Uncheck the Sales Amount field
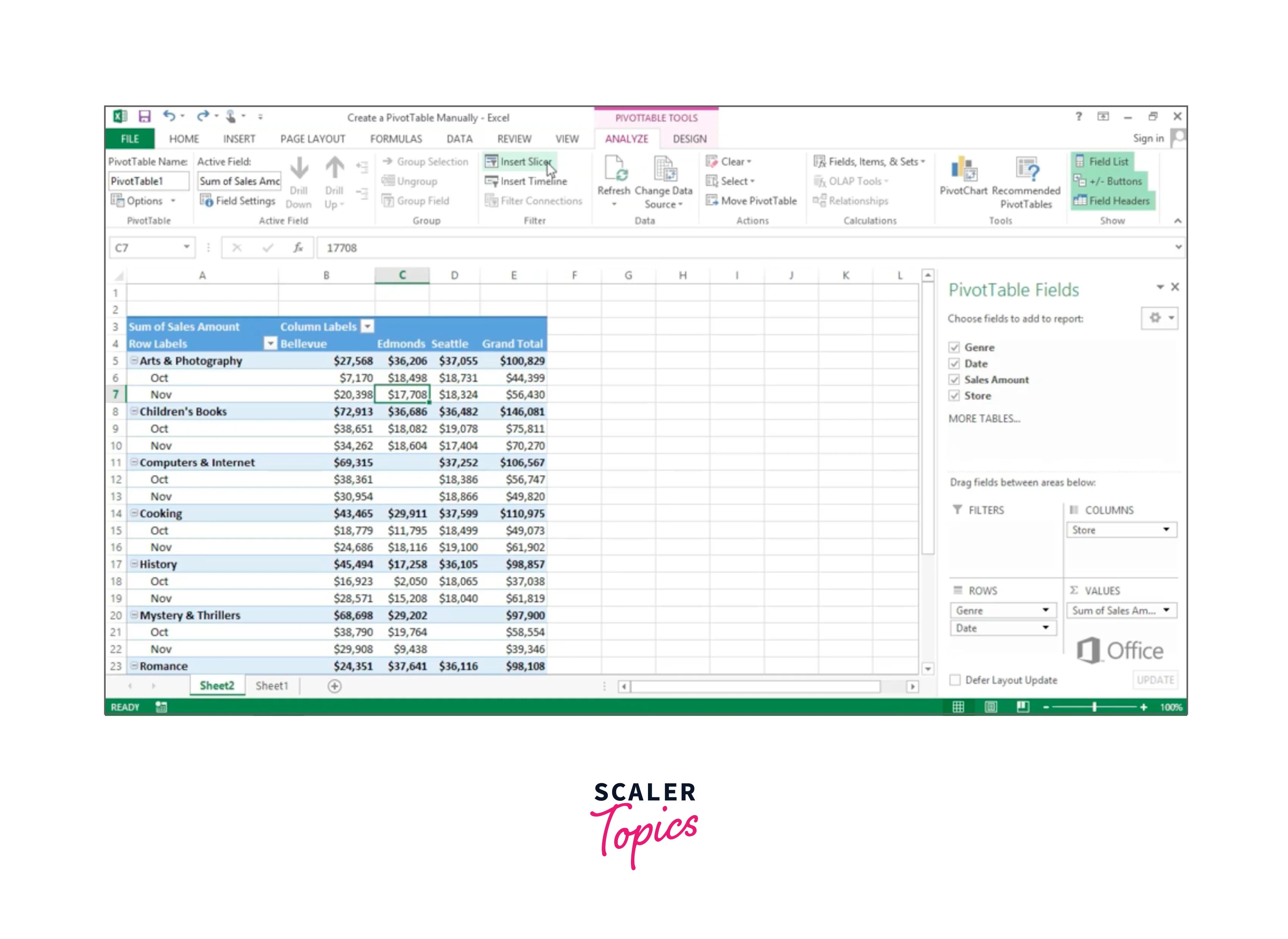 pos(954,380)
